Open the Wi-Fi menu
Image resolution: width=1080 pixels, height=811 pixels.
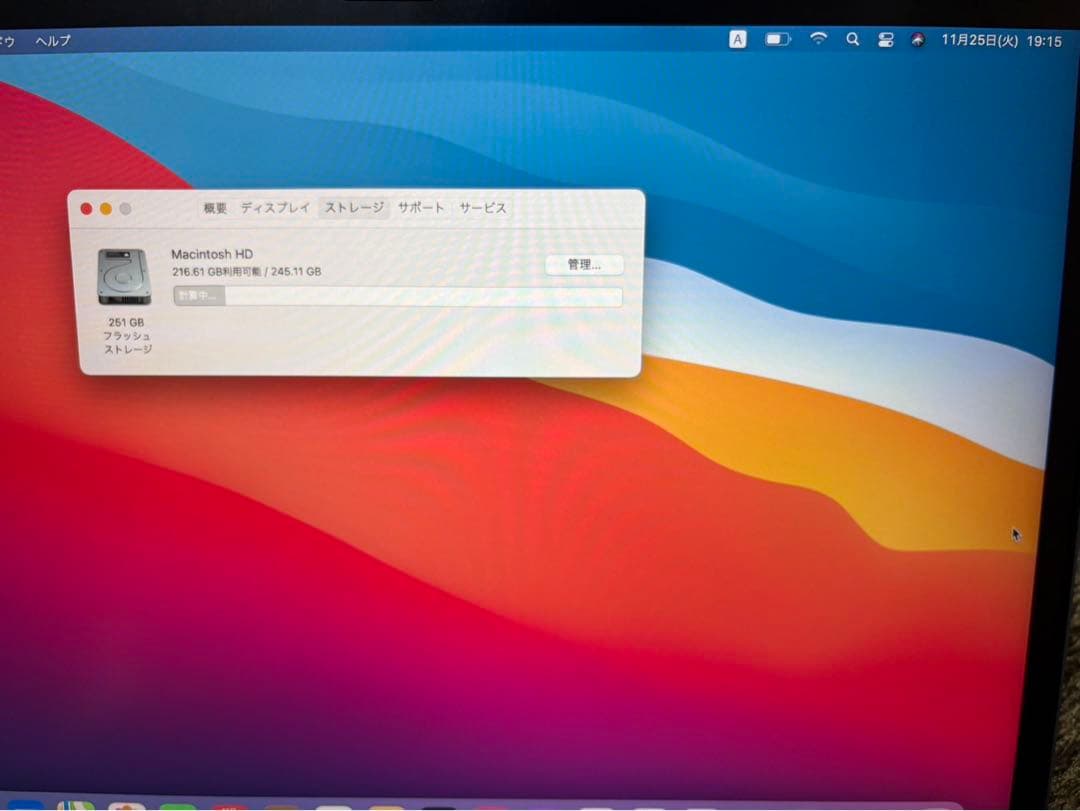[x=819, y=39]
